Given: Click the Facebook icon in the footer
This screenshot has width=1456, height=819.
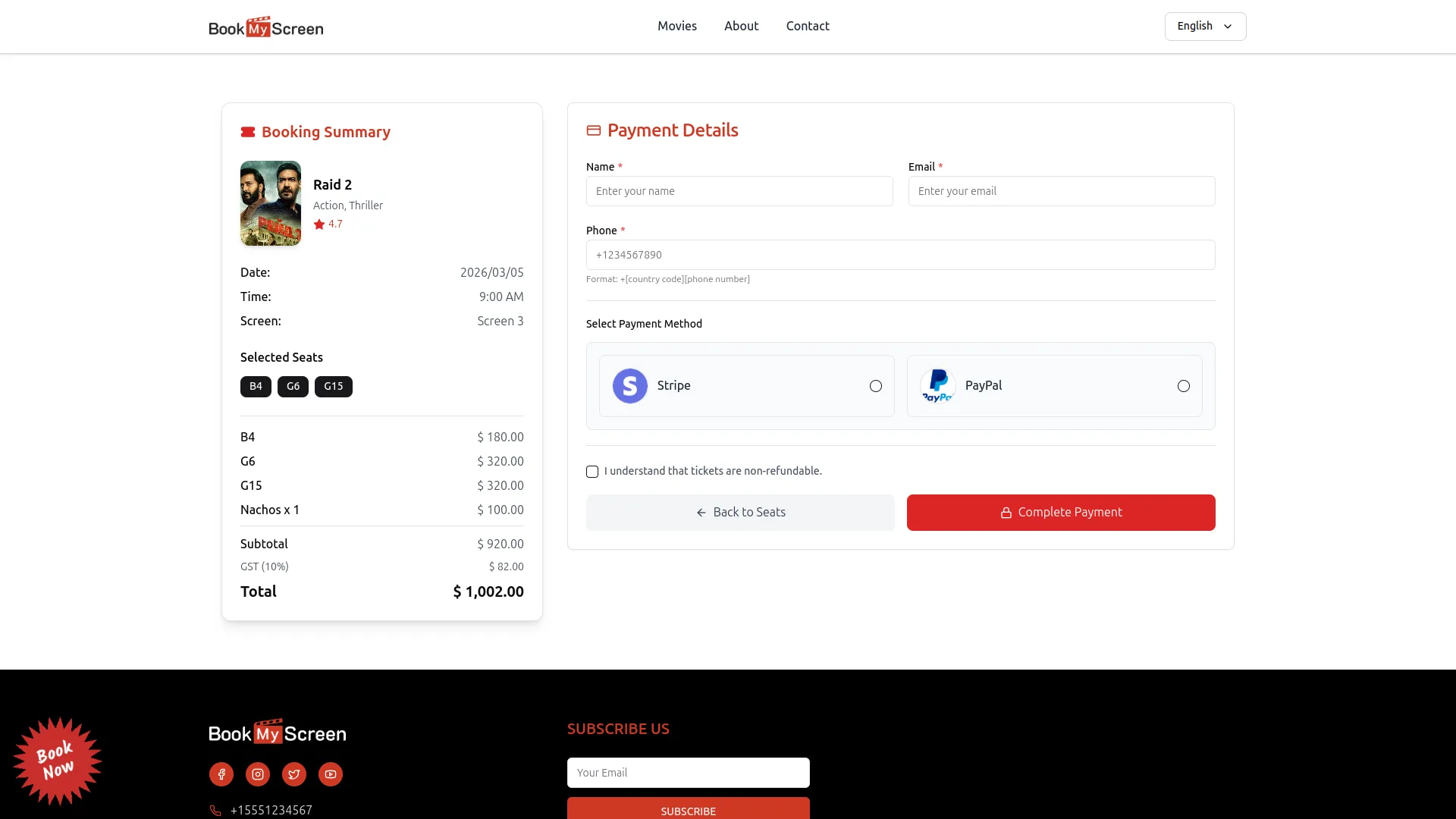Looking at the screenshot, I should [x=221, y=774].
